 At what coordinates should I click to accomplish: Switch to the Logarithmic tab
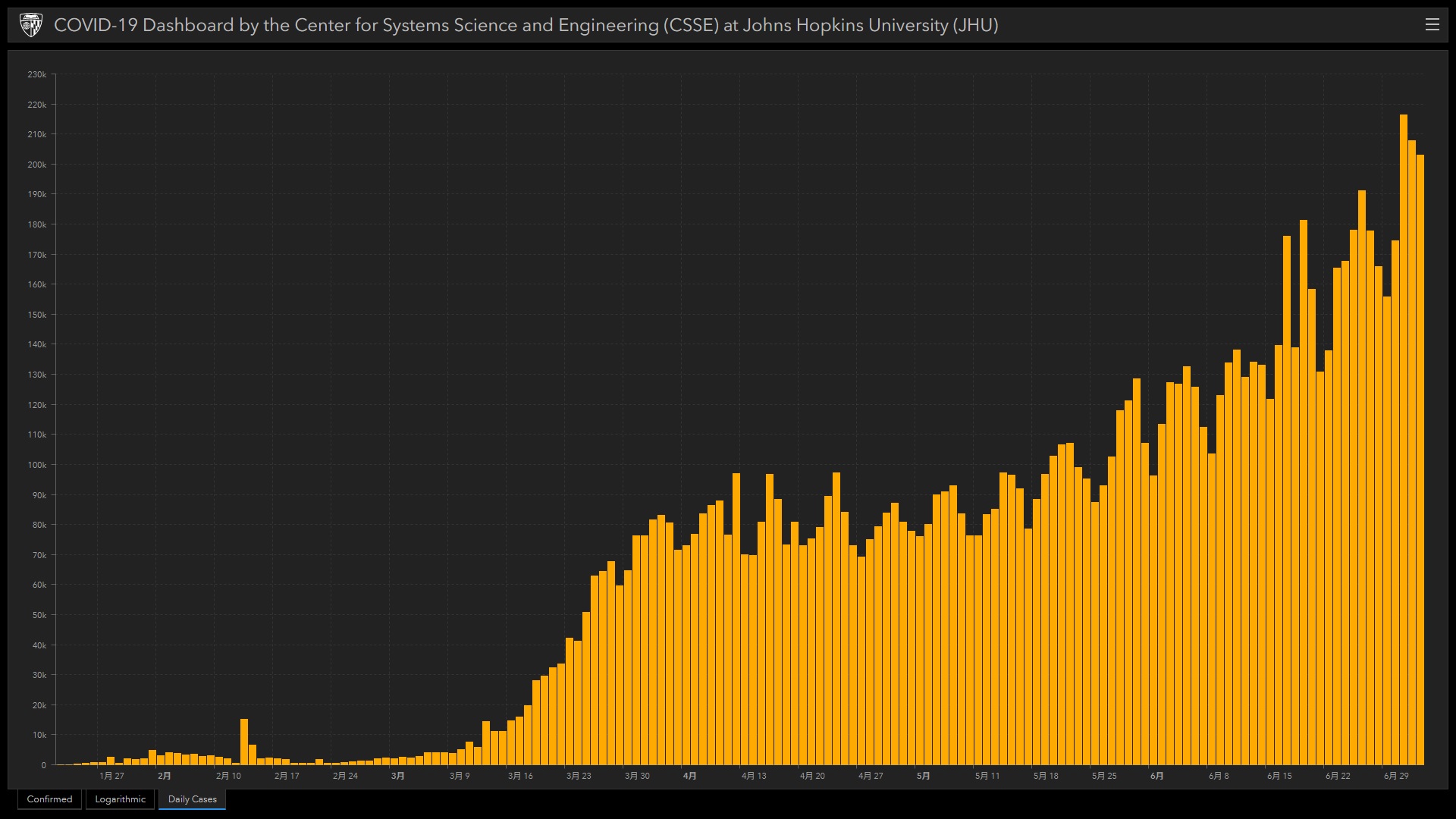[x=121, y=799]
